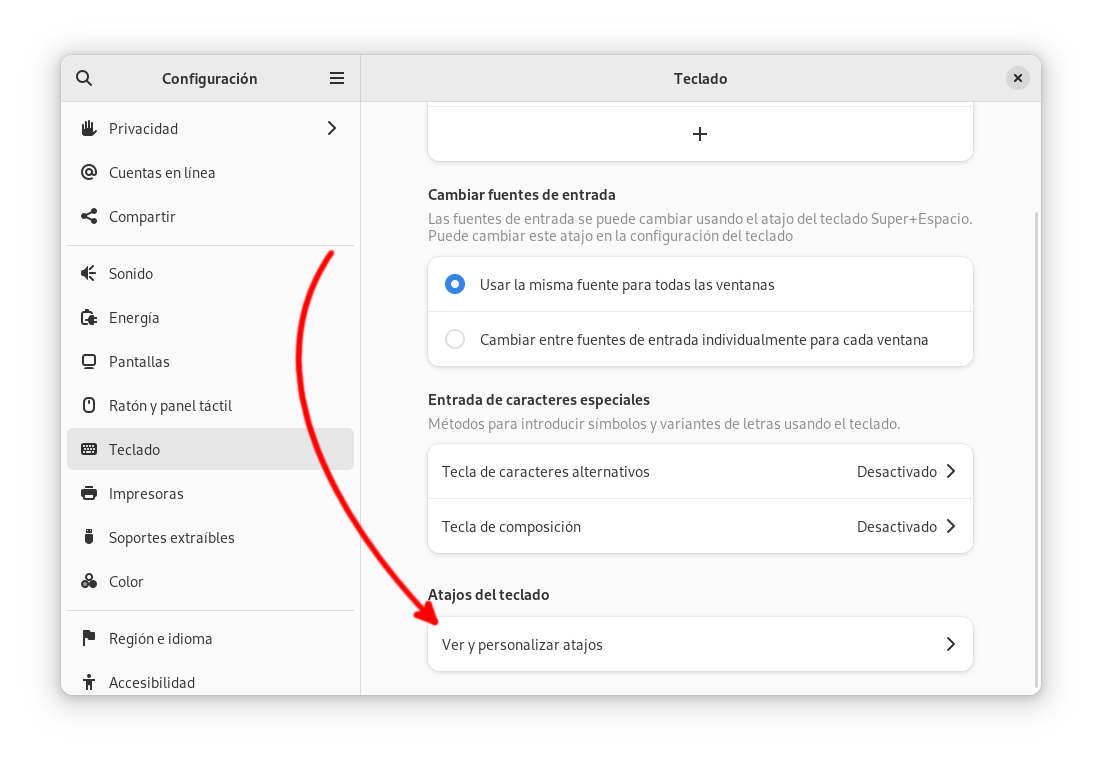
Task: Open Región e idioma settings
Action: pos(160,638)
